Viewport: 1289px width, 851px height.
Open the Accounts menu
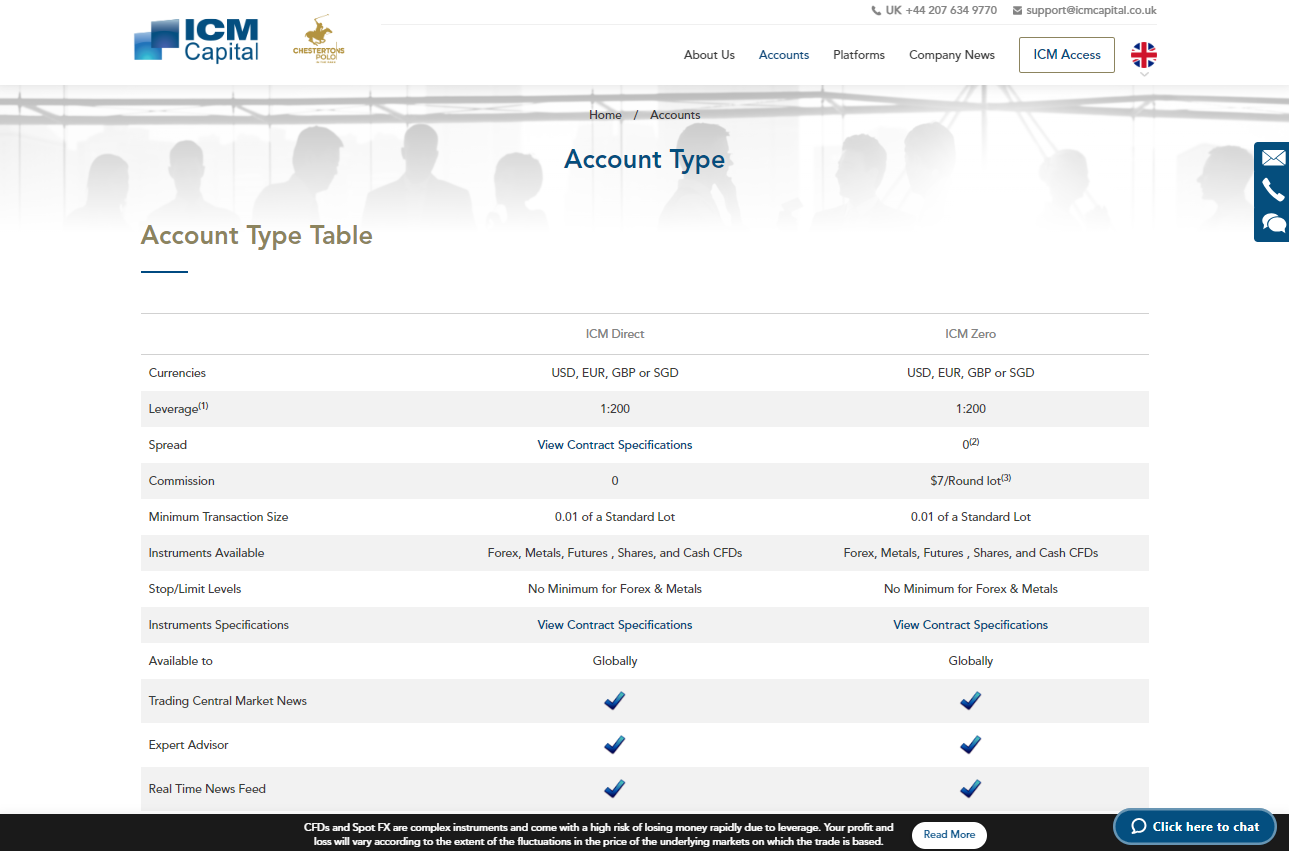pos(784,55)
